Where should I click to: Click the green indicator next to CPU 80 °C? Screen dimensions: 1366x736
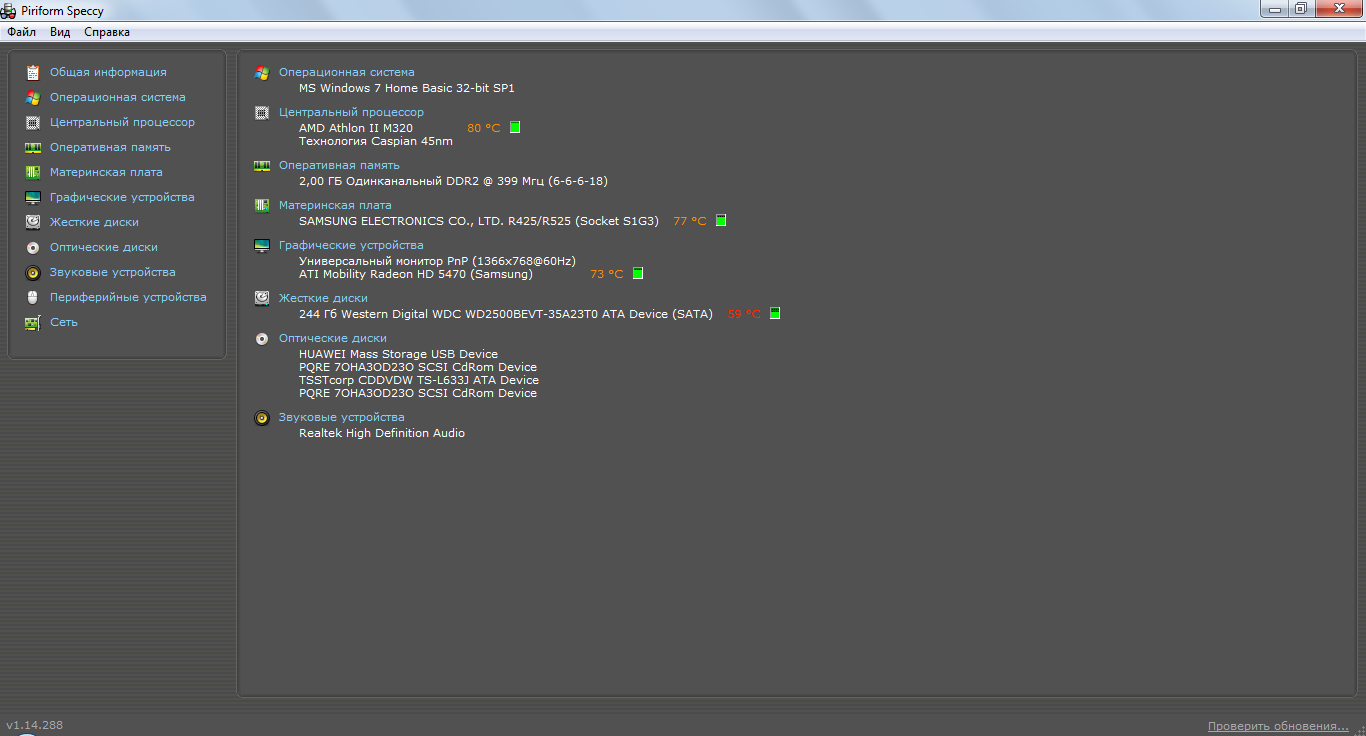click(x=515, y=128)
